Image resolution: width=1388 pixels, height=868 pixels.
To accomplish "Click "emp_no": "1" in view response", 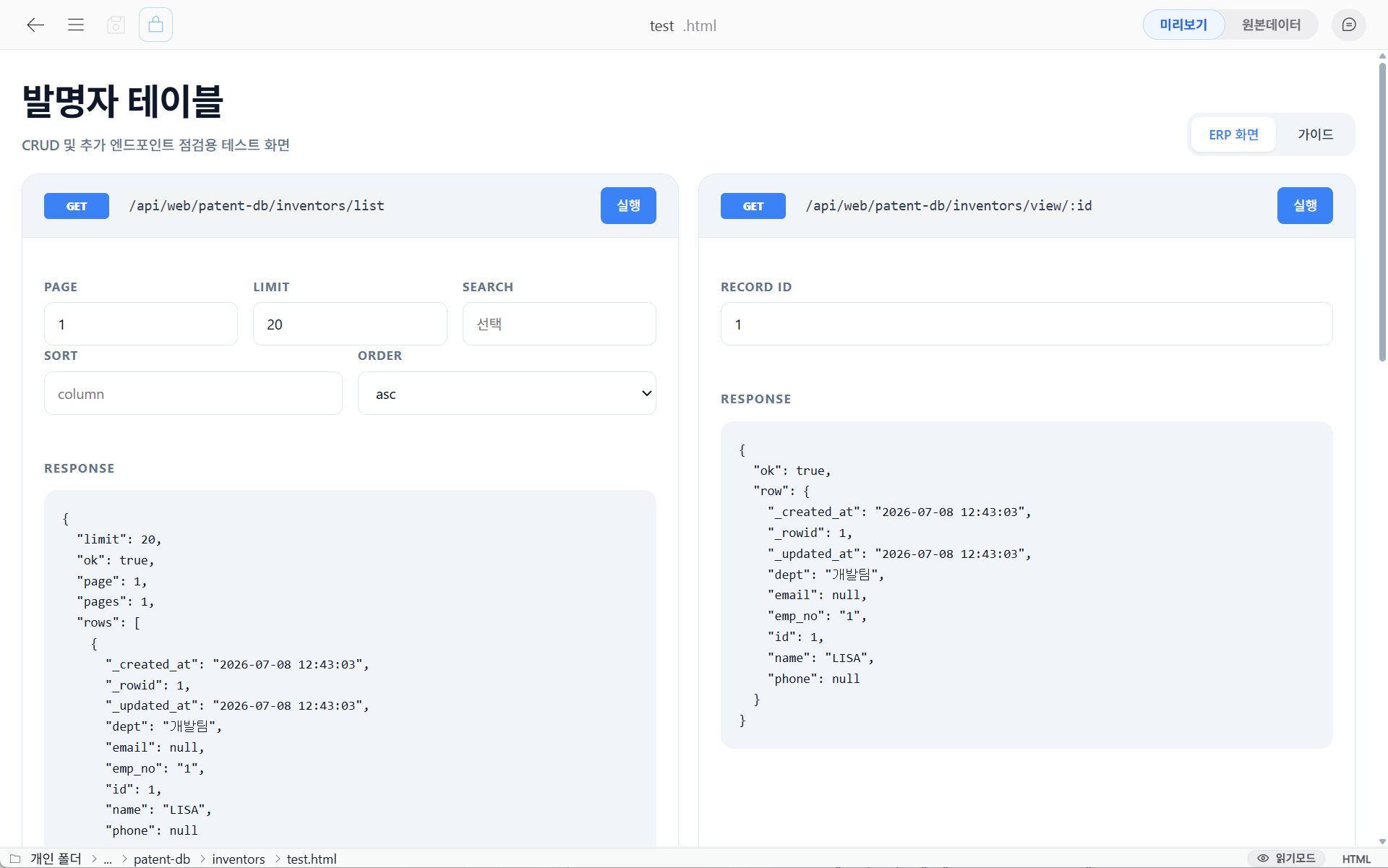I will coord(817,616).
